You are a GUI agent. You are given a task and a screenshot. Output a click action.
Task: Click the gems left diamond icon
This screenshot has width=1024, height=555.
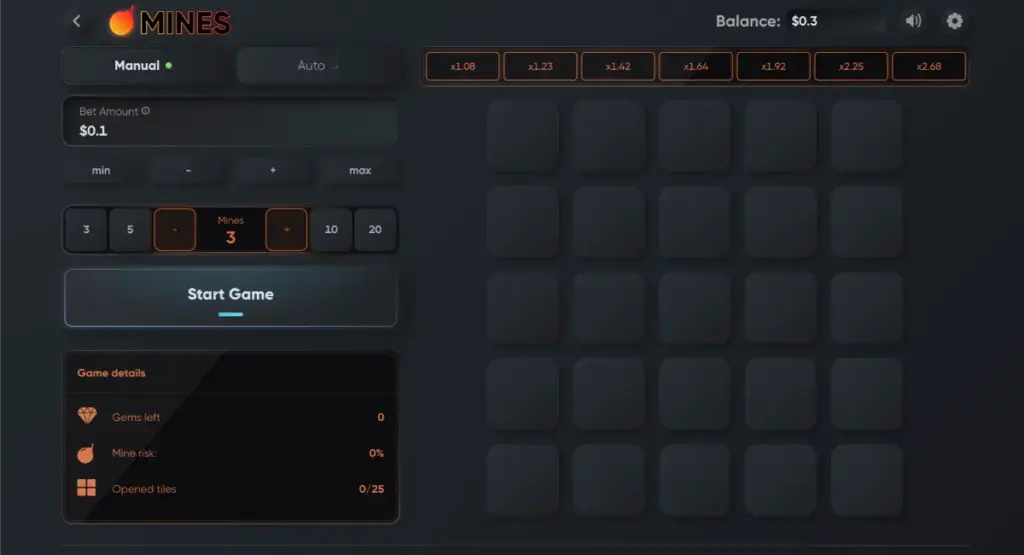click(x=87, y=416)
